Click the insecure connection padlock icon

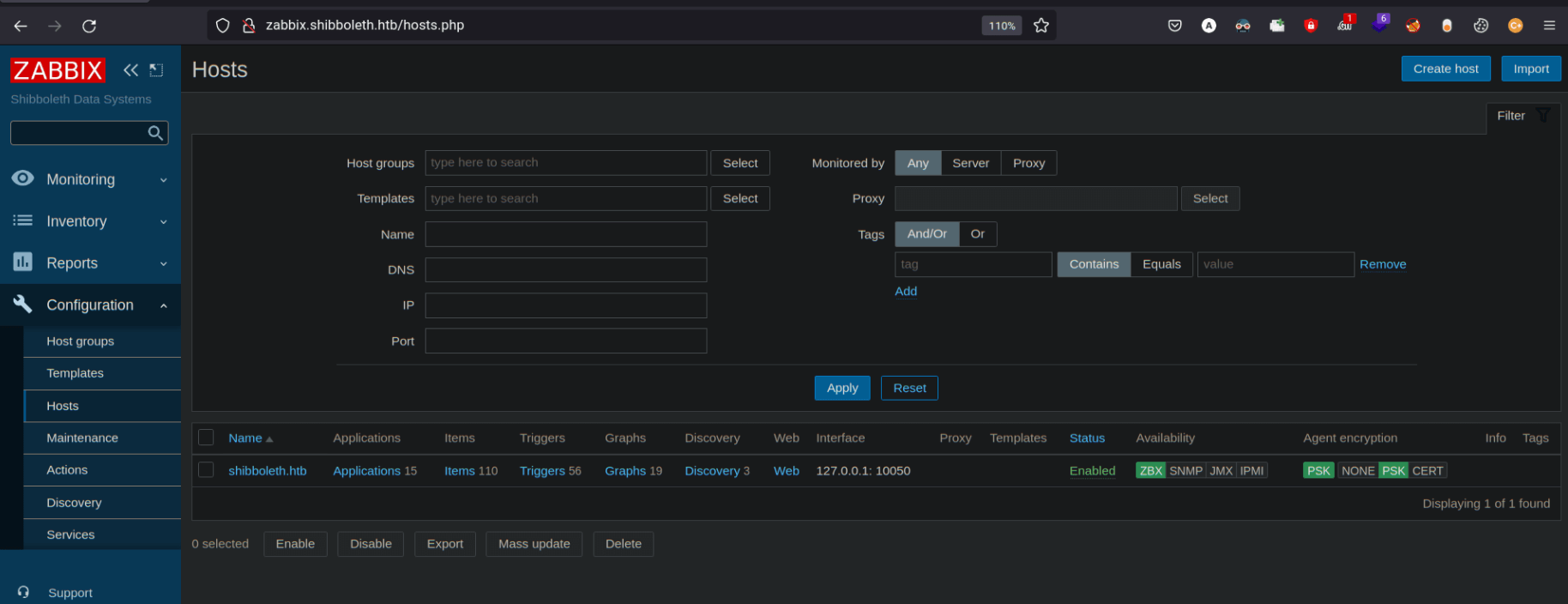(x=249, y=26)
